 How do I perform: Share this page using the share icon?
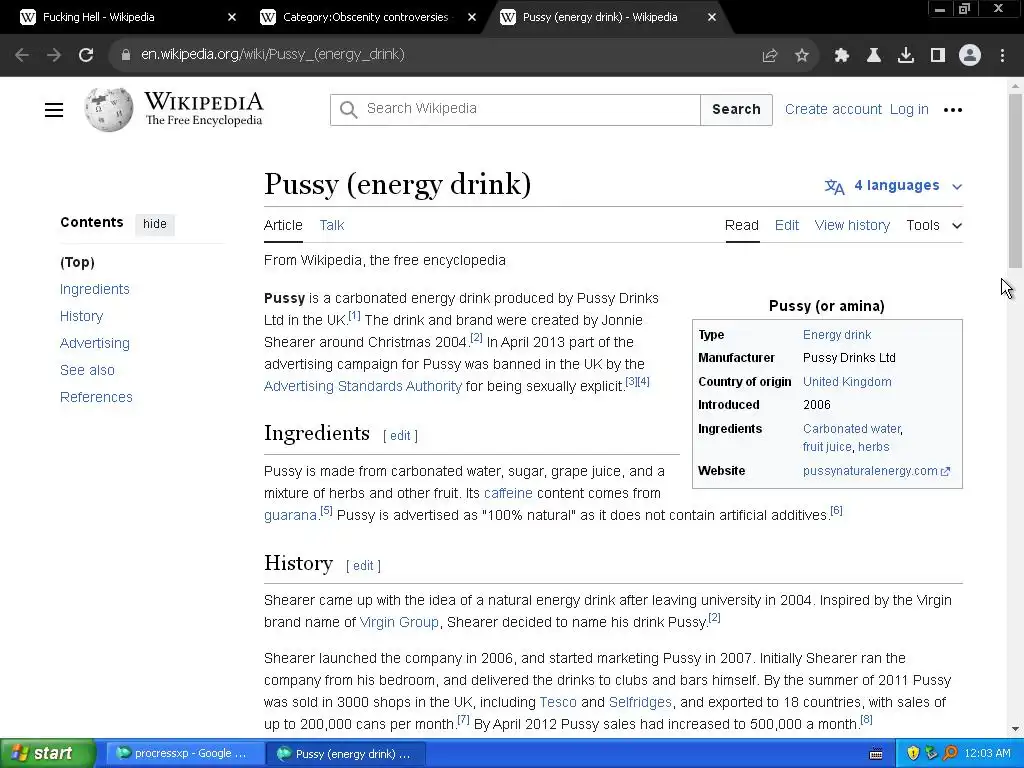coord(770,56)
